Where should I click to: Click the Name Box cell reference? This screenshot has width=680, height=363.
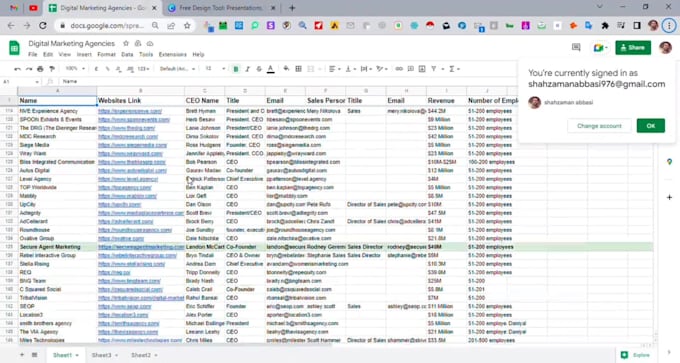point(20,82)
